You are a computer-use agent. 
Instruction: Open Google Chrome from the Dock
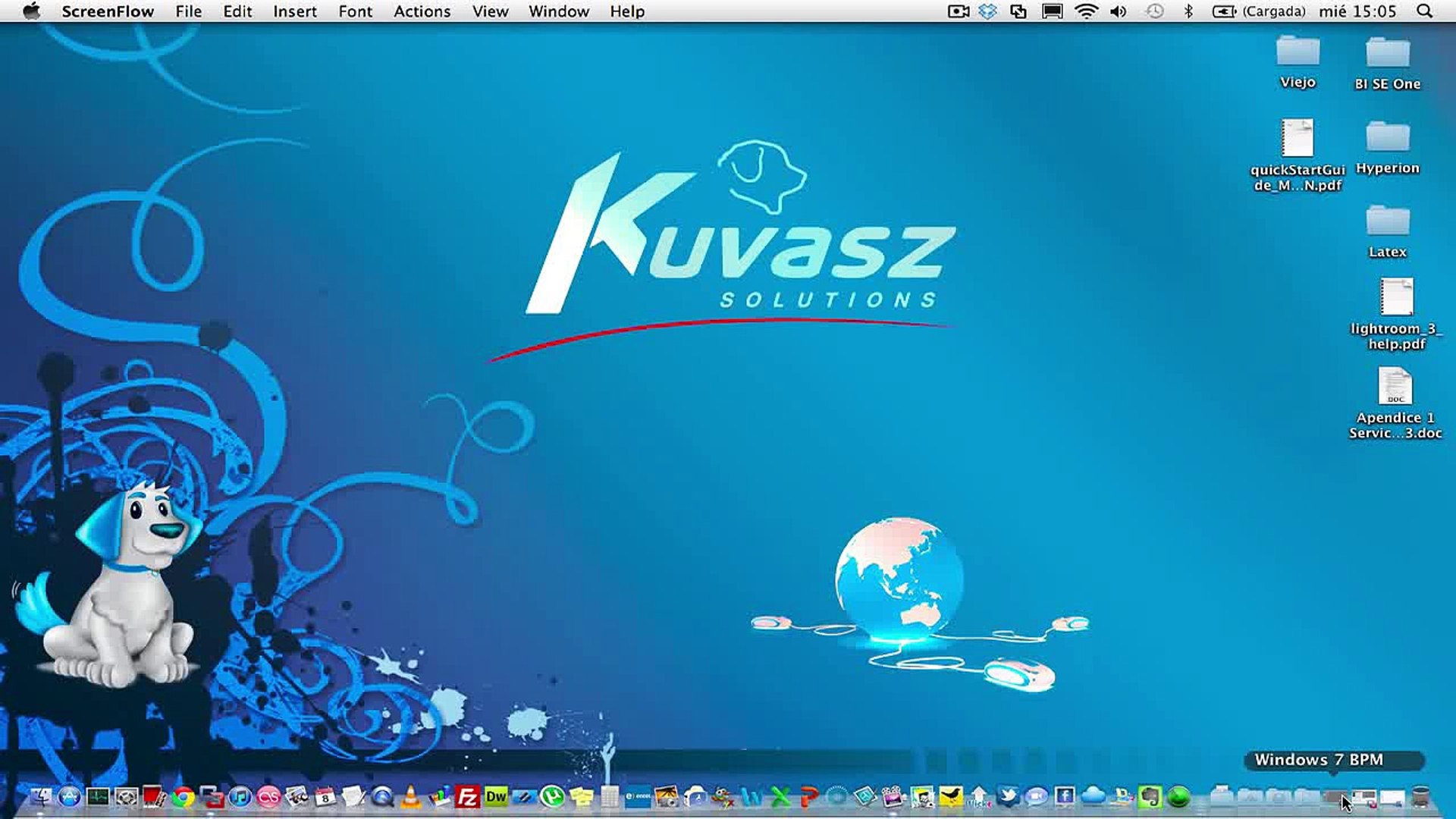(x=183, y=797)
